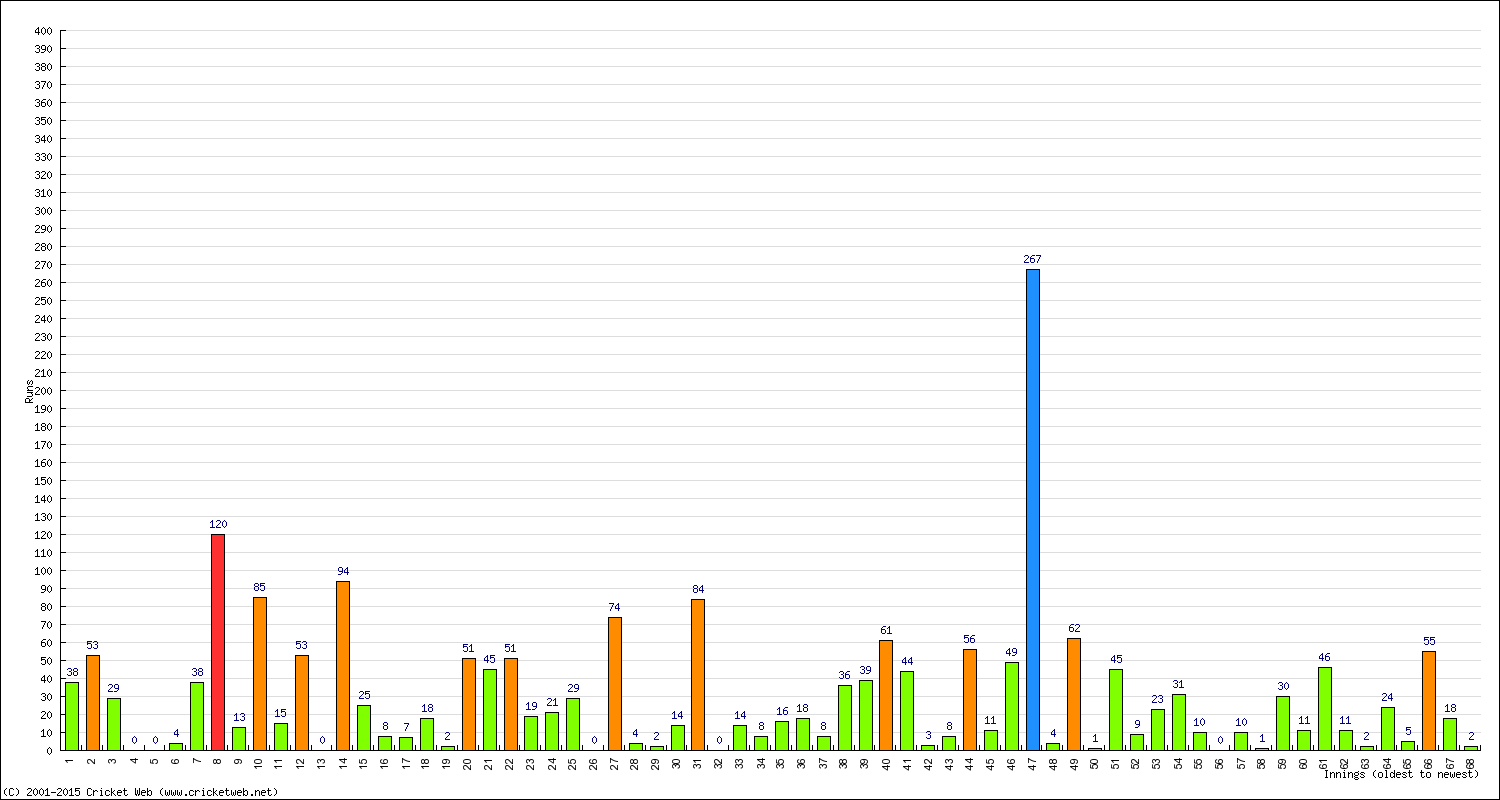1500x800 pixels.
Task: Click the value label 24
Action: (x=1388, y=697)
